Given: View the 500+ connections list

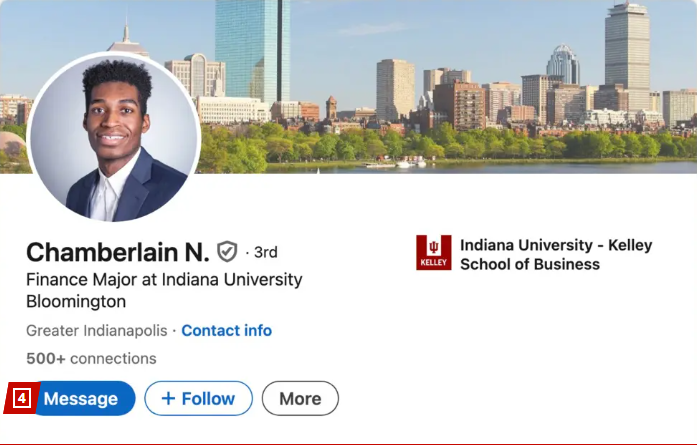Looking at the screenshot, I should click(91, 359).
